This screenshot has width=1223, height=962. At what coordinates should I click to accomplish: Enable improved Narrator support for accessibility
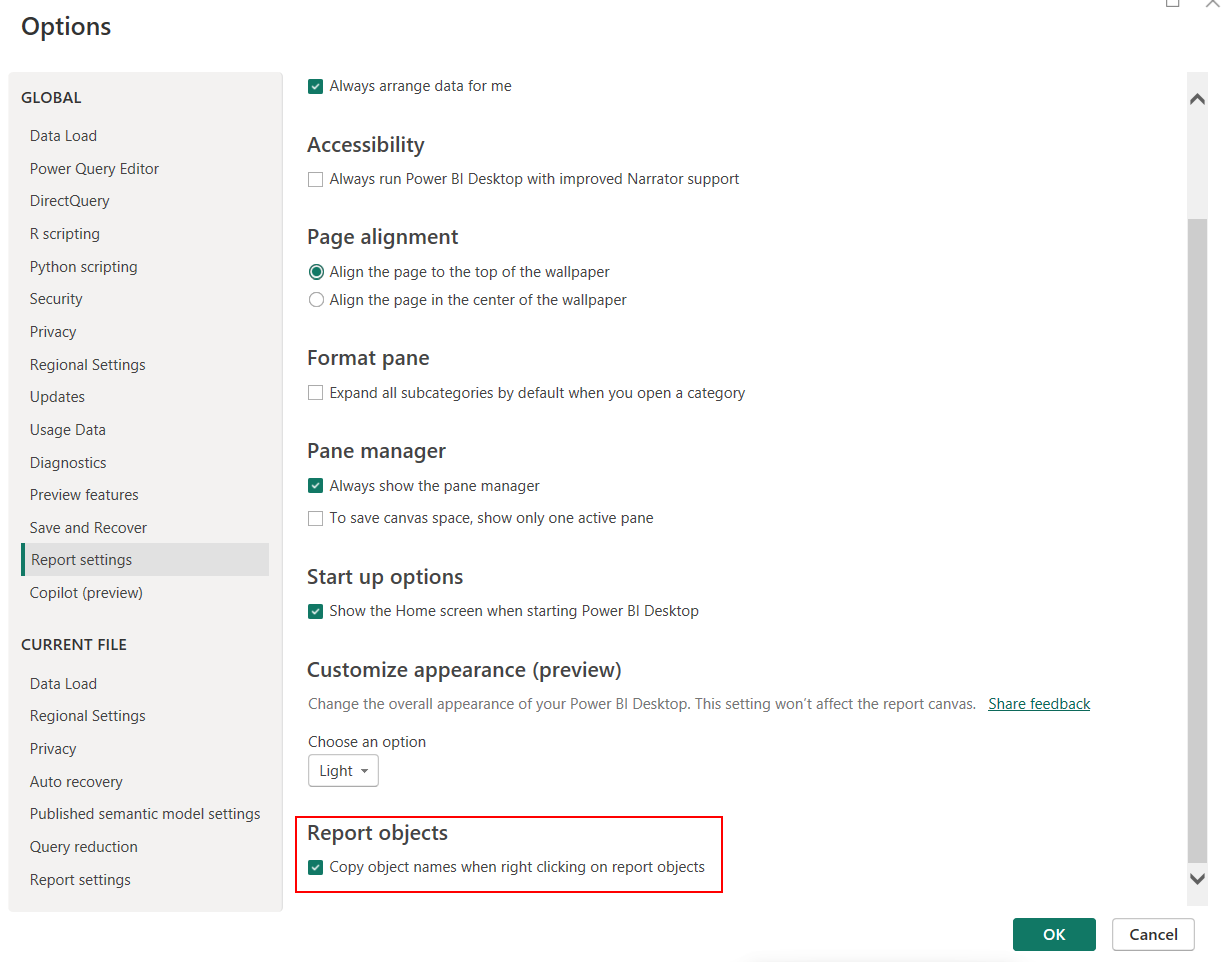(315, 179)
